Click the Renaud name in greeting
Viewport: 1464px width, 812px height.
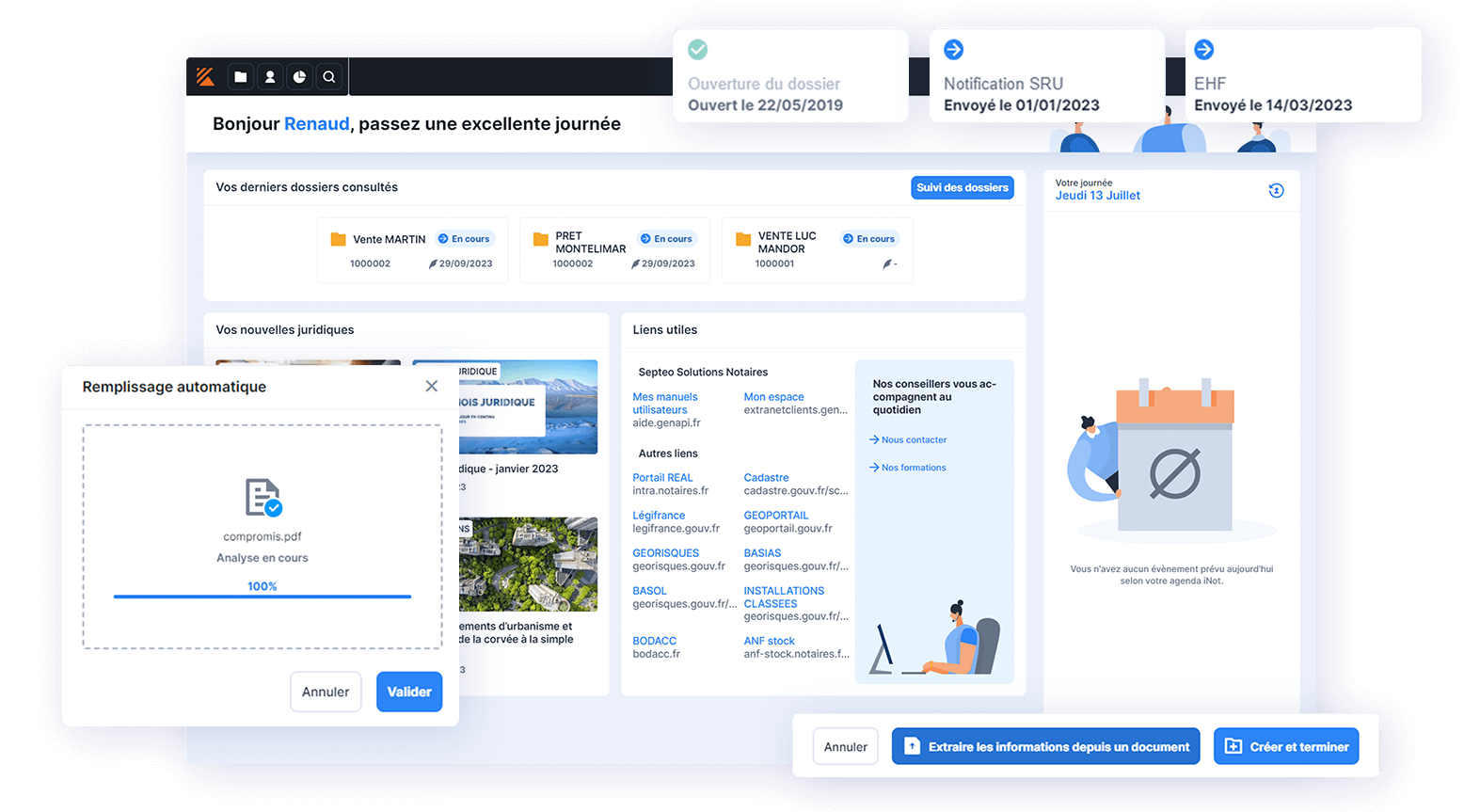316,124
